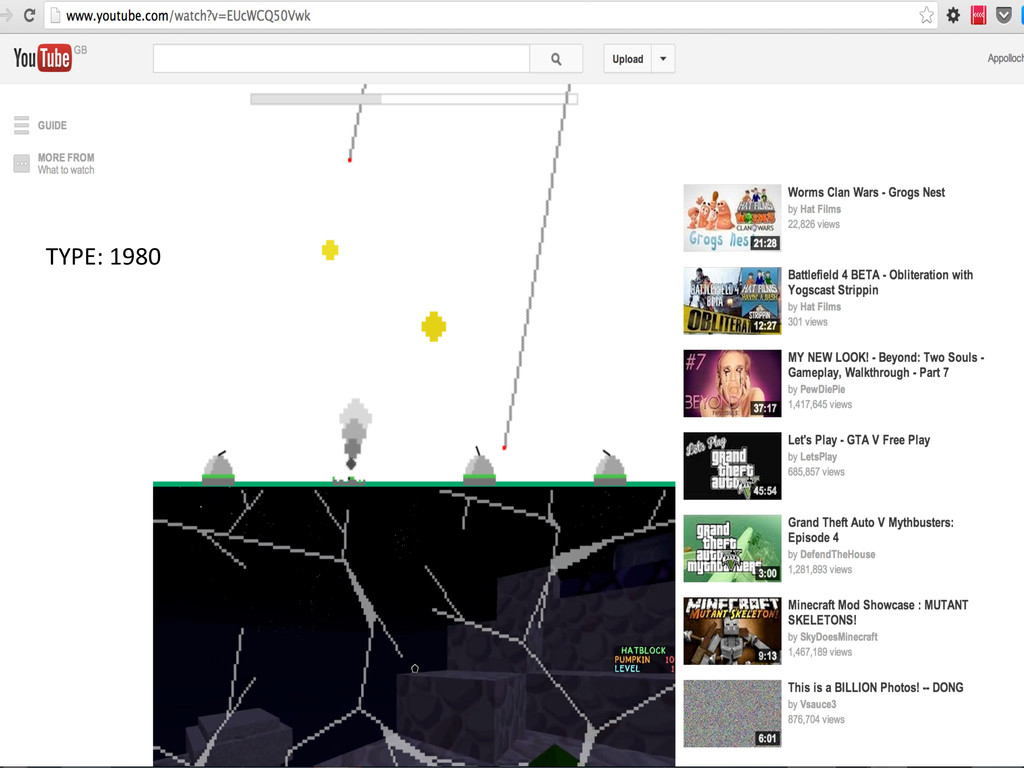Click the GUIDE label
The image size is (1024, 768).
tap(52, 125)
